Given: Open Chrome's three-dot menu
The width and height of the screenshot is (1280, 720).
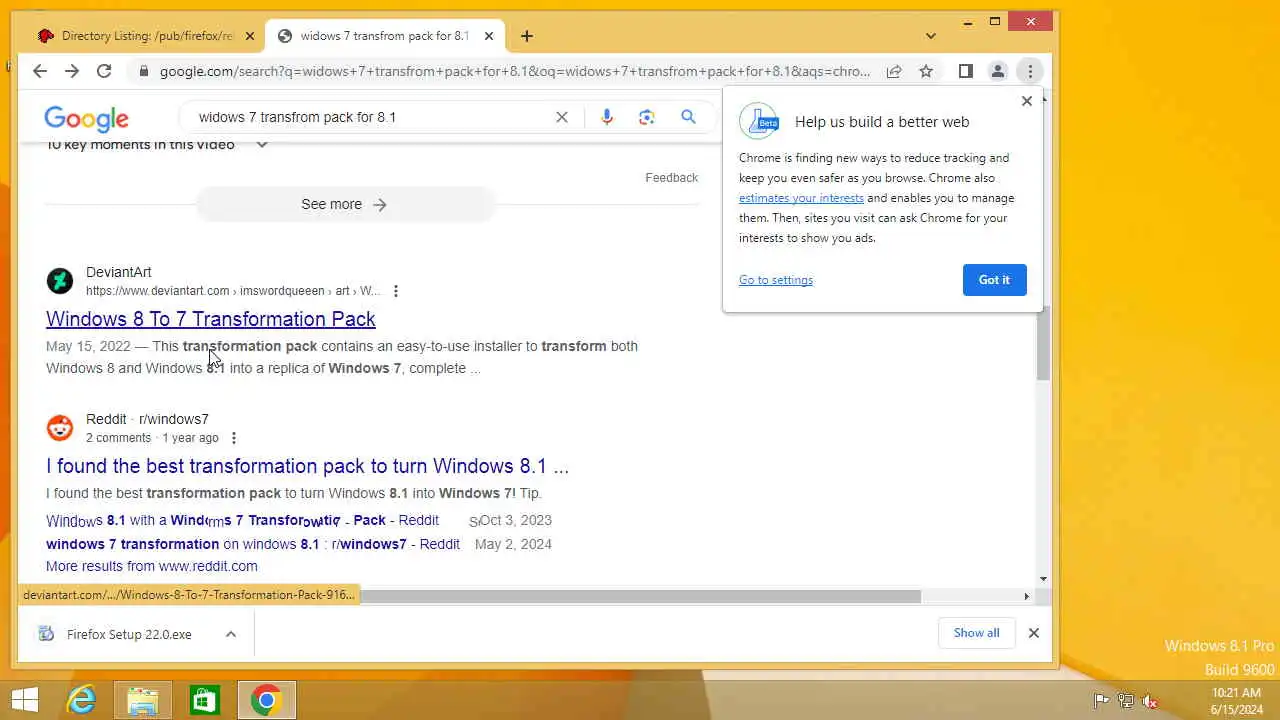Looking at the screenshot, I should pyautogui.click(x=1030, y=71).
